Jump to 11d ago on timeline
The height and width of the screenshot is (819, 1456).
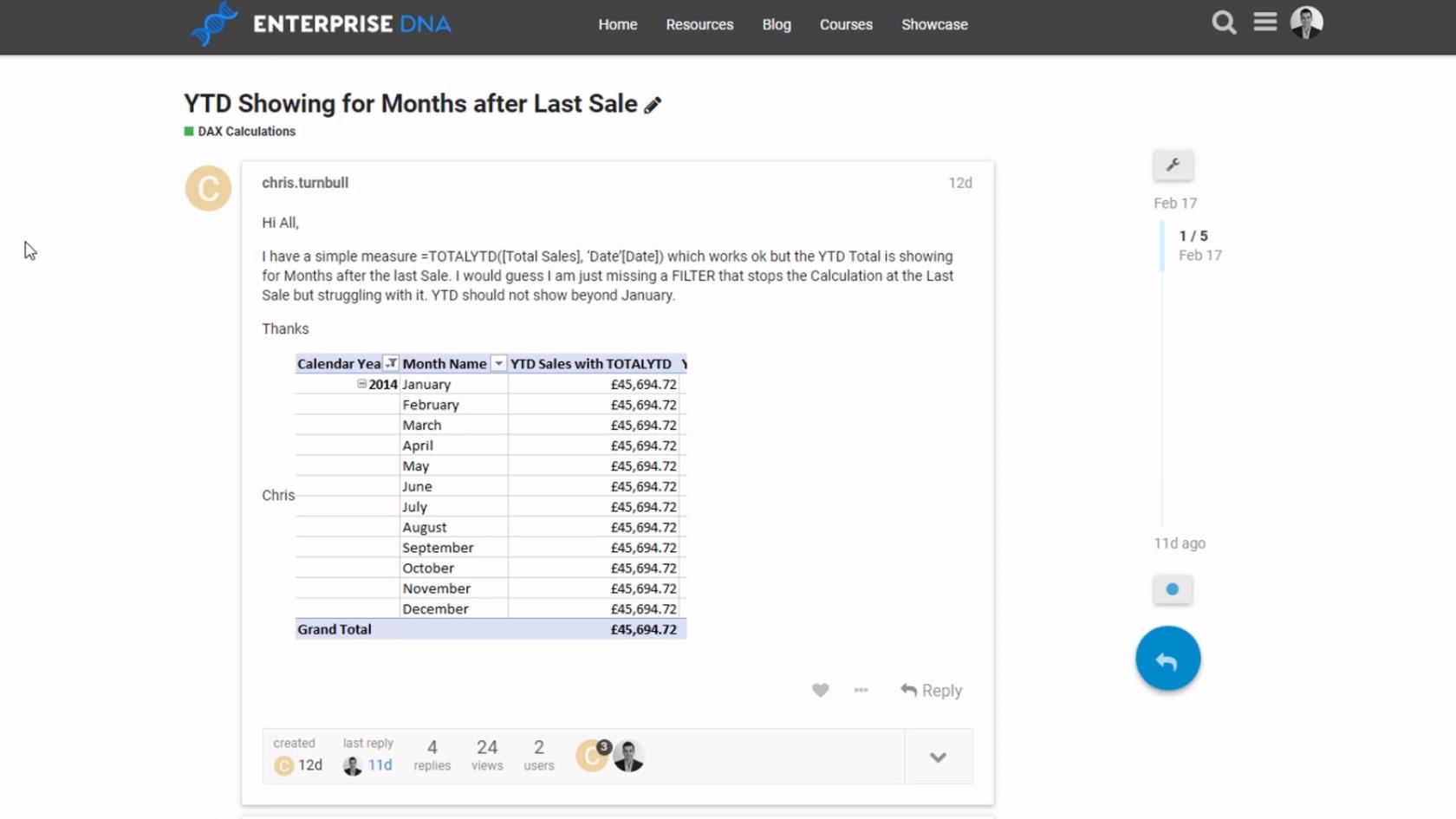pos(1180,543)
